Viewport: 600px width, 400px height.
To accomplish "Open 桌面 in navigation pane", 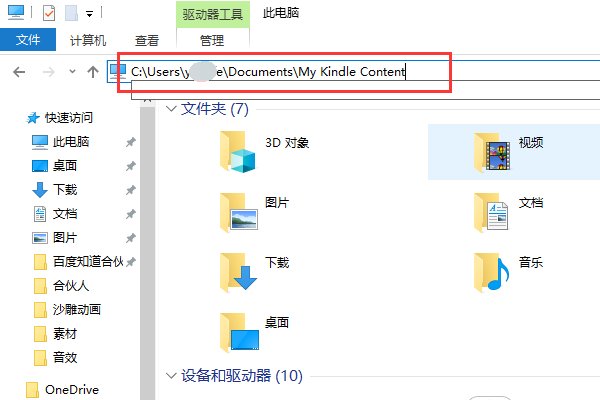I will 65,166.
